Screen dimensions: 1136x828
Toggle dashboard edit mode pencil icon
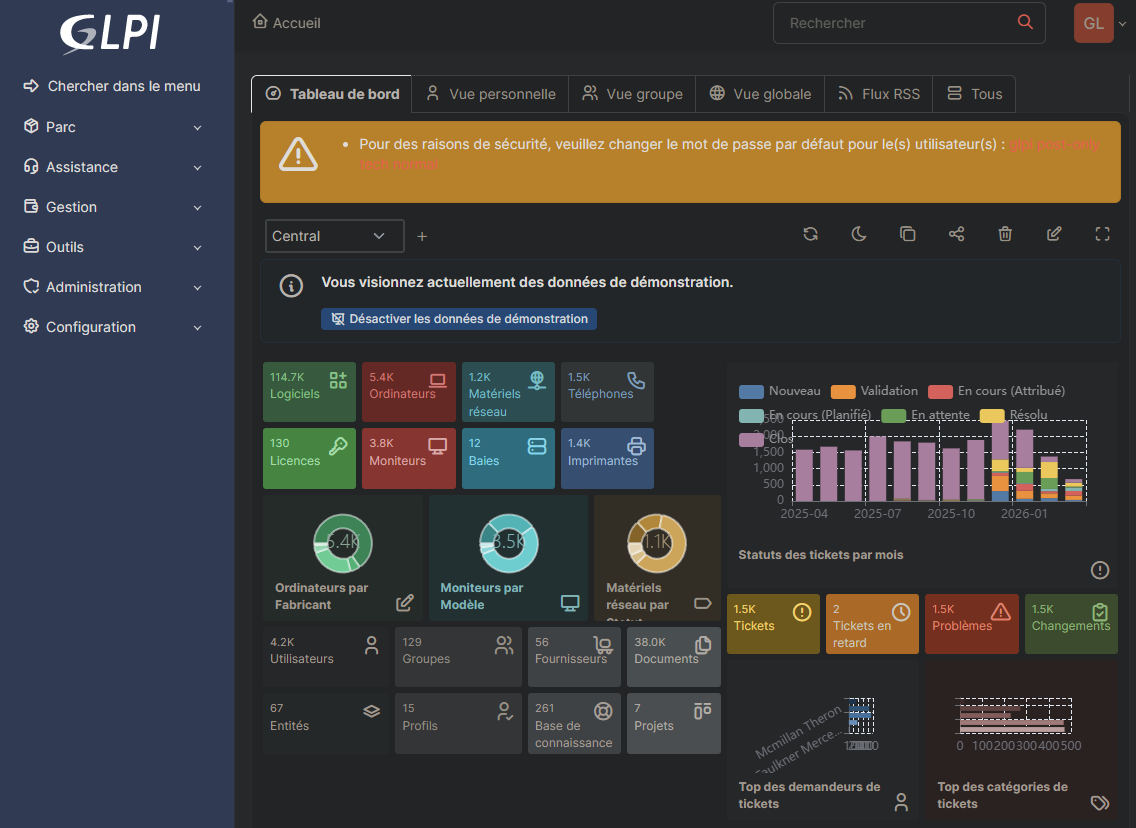pyautogui.click(x=1054, y=234)
